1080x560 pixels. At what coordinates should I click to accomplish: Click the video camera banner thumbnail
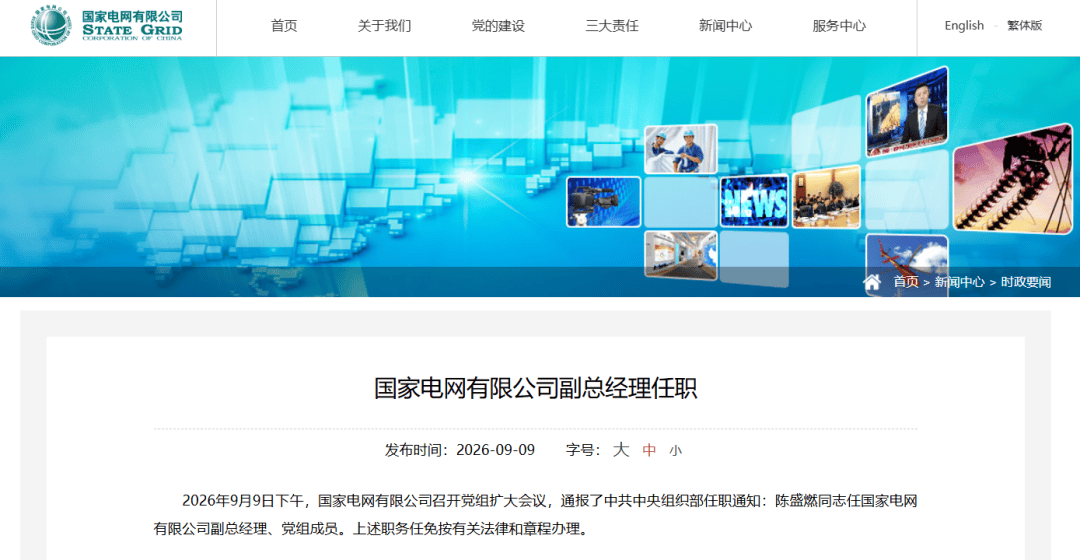[x=603, y=202]
